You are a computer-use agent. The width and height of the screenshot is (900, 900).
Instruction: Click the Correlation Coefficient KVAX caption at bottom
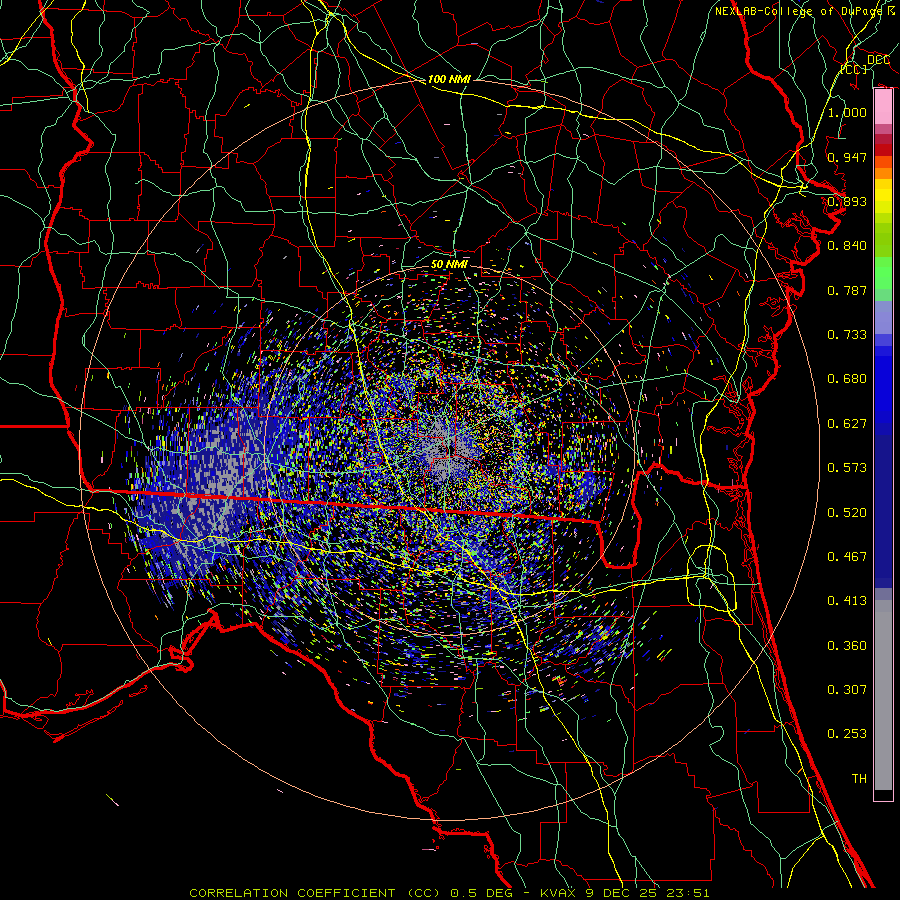point(449,893)
